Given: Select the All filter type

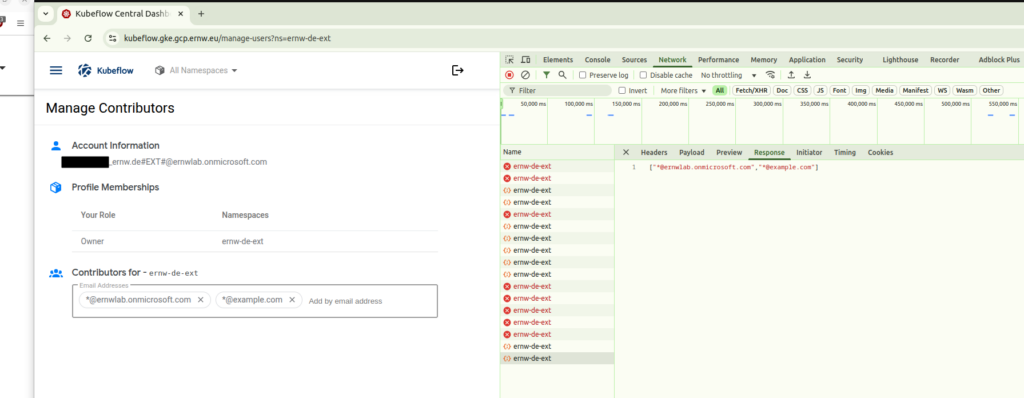Looking at the screenshot, I should click(x=720, y=91).
